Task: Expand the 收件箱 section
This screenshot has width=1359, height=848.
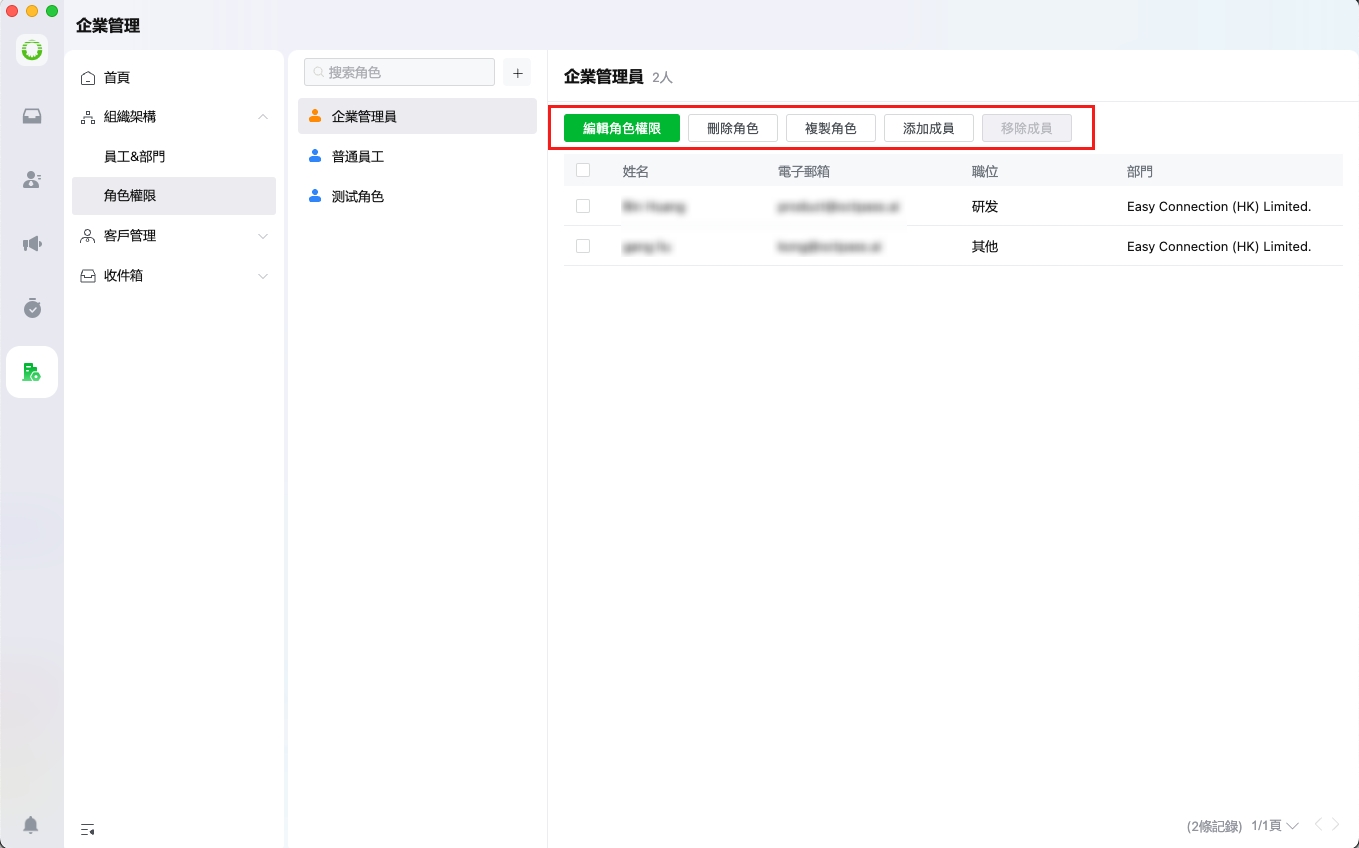Action: (263, 276)
